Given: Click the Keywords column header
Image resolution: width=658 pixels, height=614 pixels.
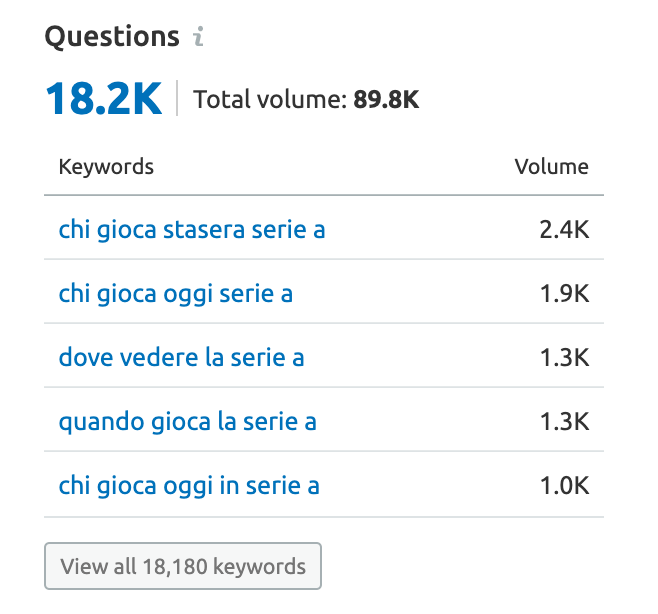Looking at the screenshot, I should coord(106,167).
